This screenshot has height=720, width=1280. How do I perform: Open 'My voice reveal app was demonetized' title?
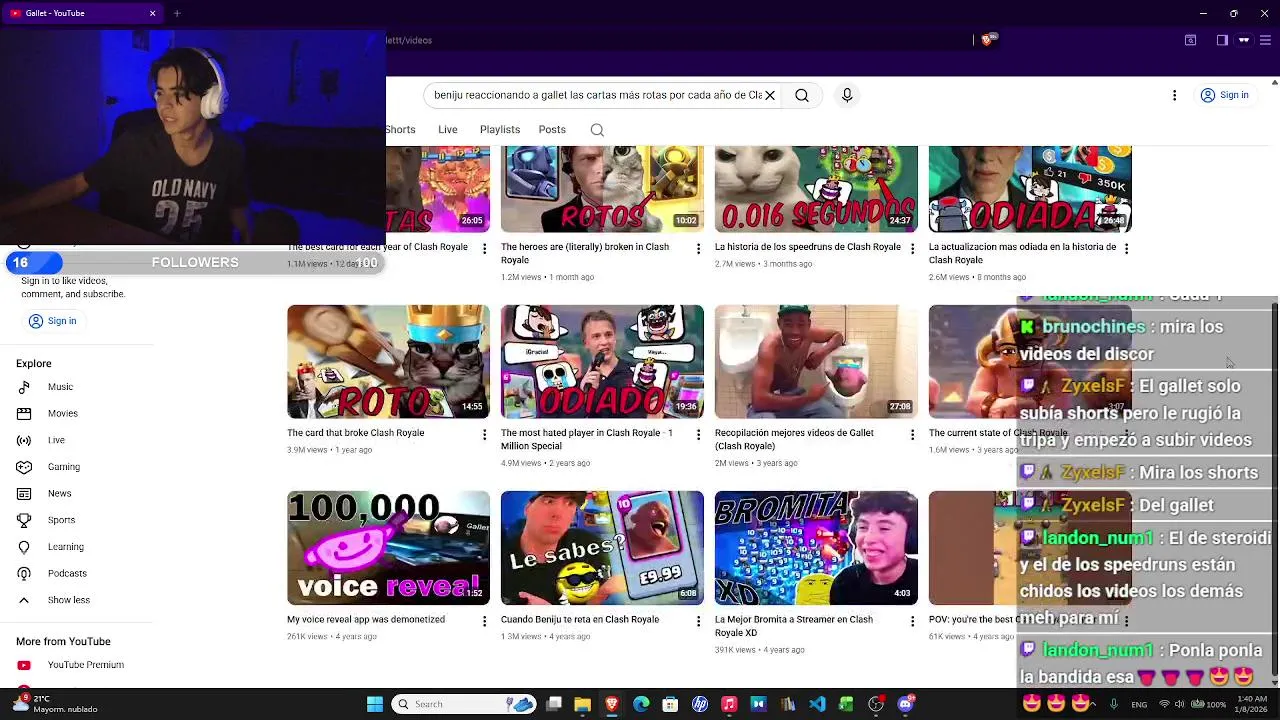366,619
